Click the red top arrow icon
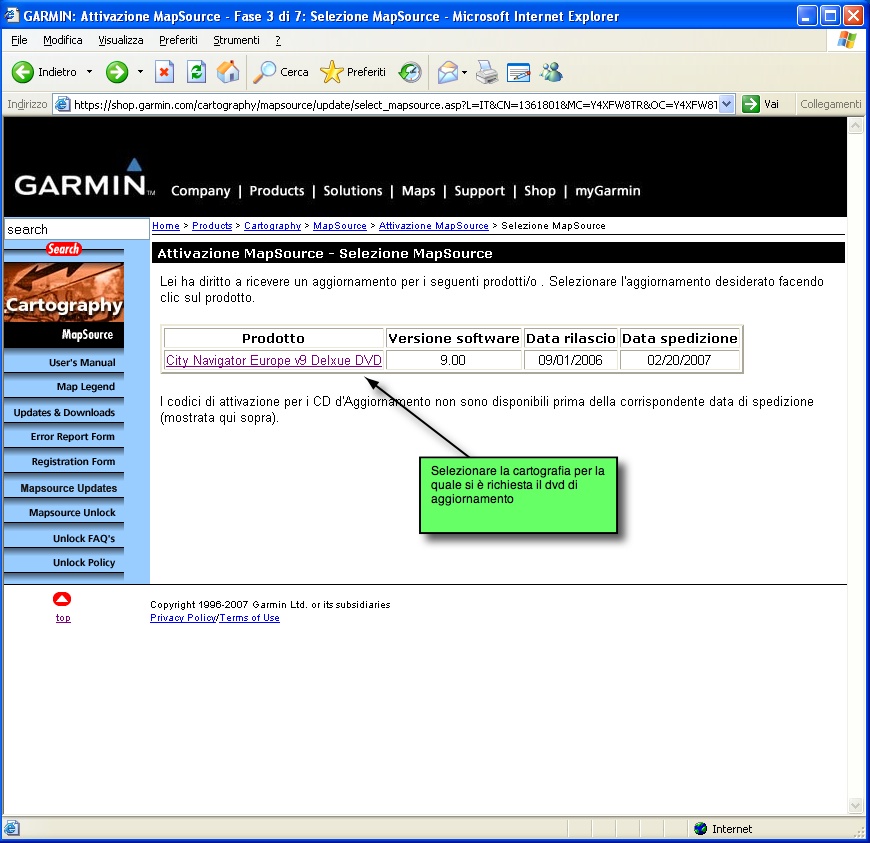The height and width of the screenshot is (843, 870). click(x=62, y=599)
